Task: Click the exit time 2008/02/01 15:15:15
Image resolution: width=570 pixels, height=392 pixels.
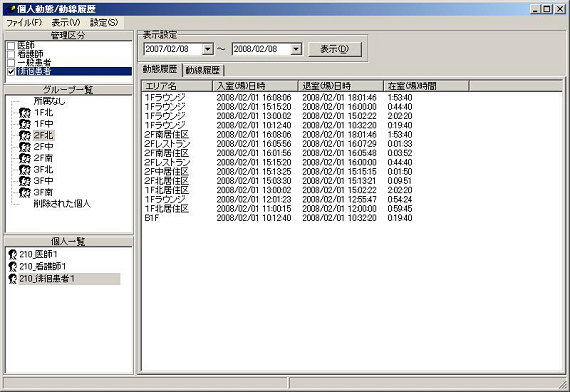Action: pyautogui.click(x=339, y=172)
